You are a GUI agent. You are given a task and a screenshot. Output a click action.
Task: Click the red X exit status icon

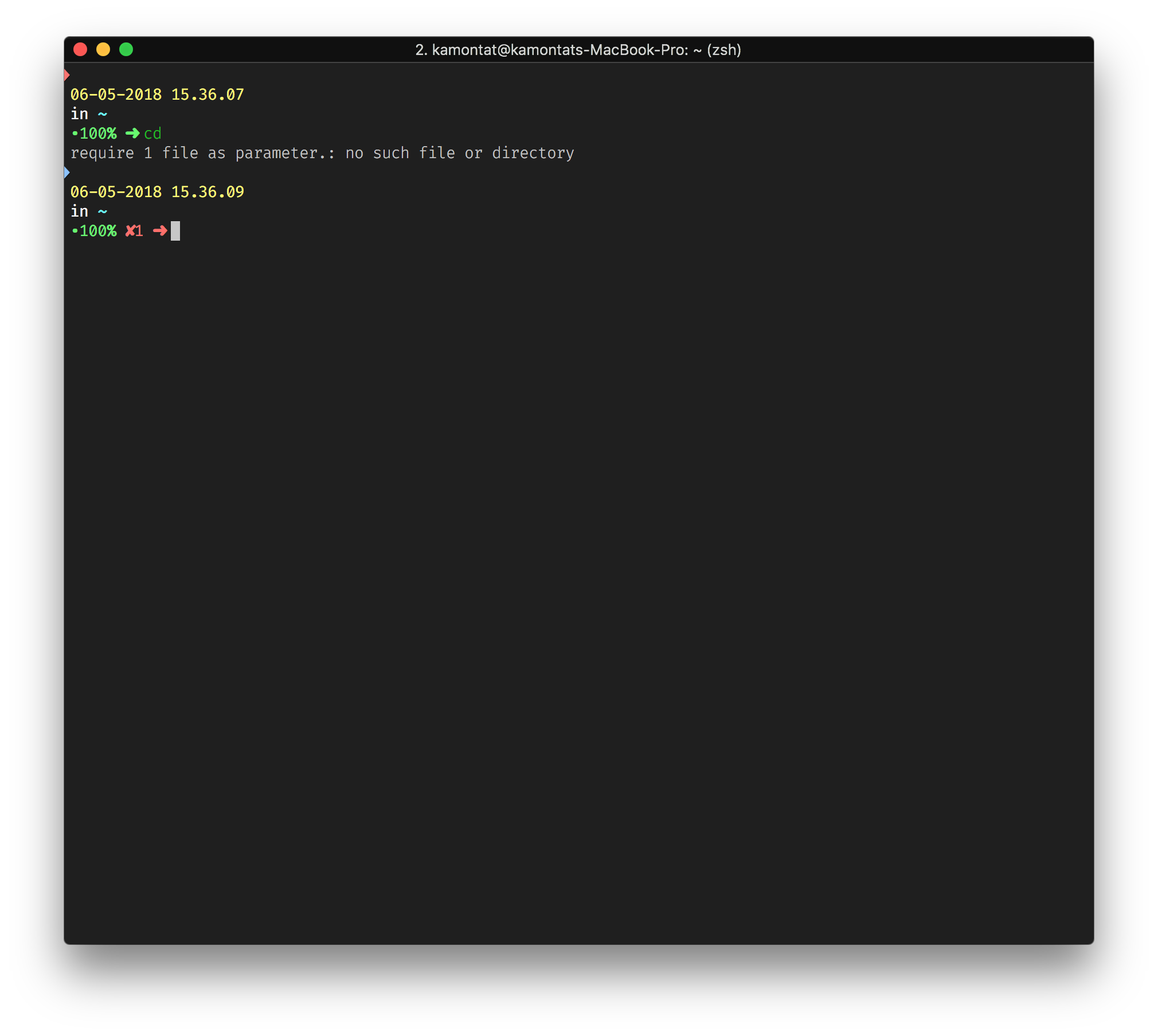131,231
